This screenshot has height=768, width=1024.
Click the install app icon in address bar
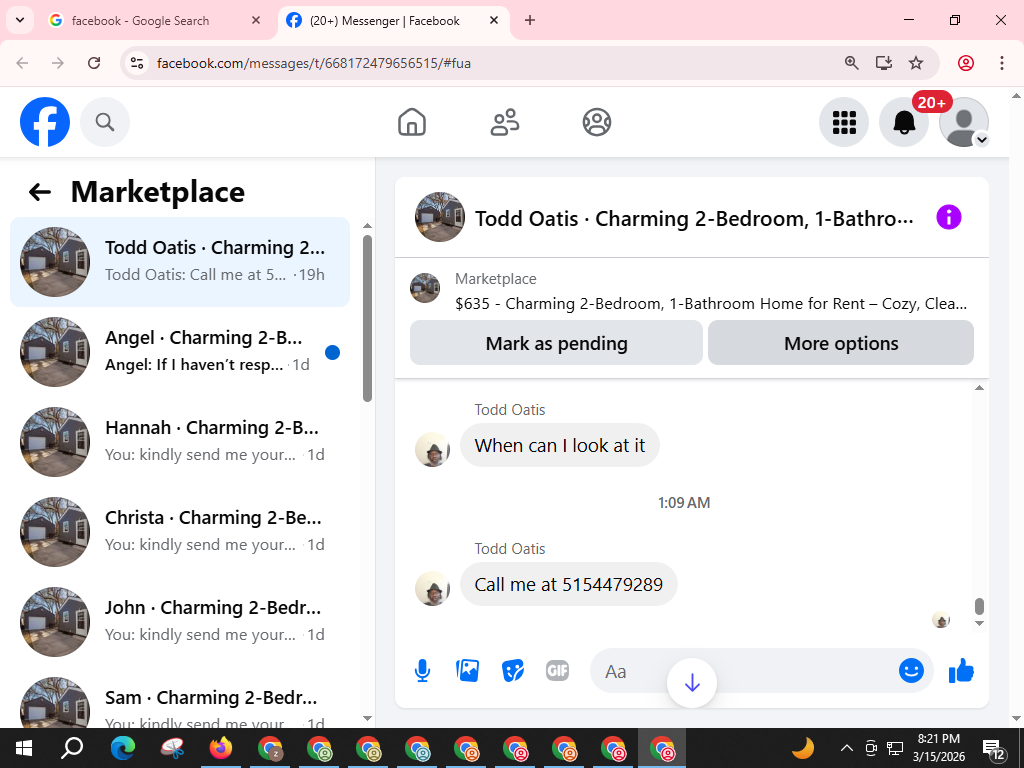(884, 63)
